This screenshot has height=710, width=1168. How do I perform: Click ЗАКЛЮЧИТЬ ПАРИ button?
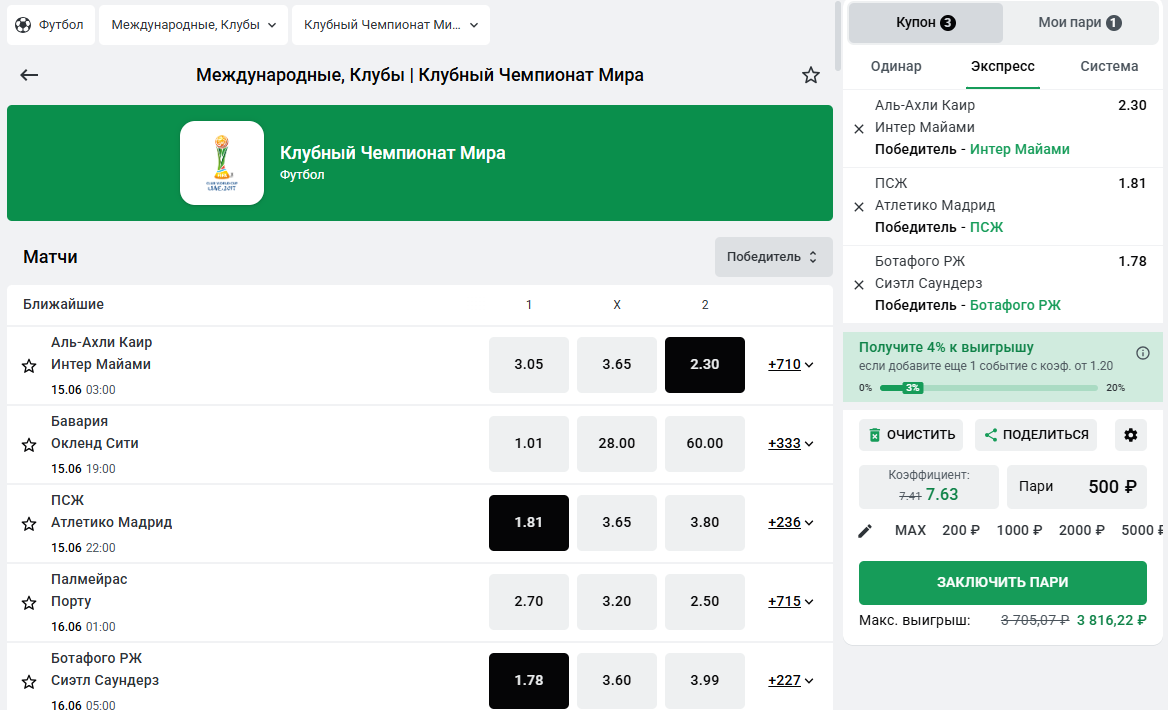(1003, 583)
